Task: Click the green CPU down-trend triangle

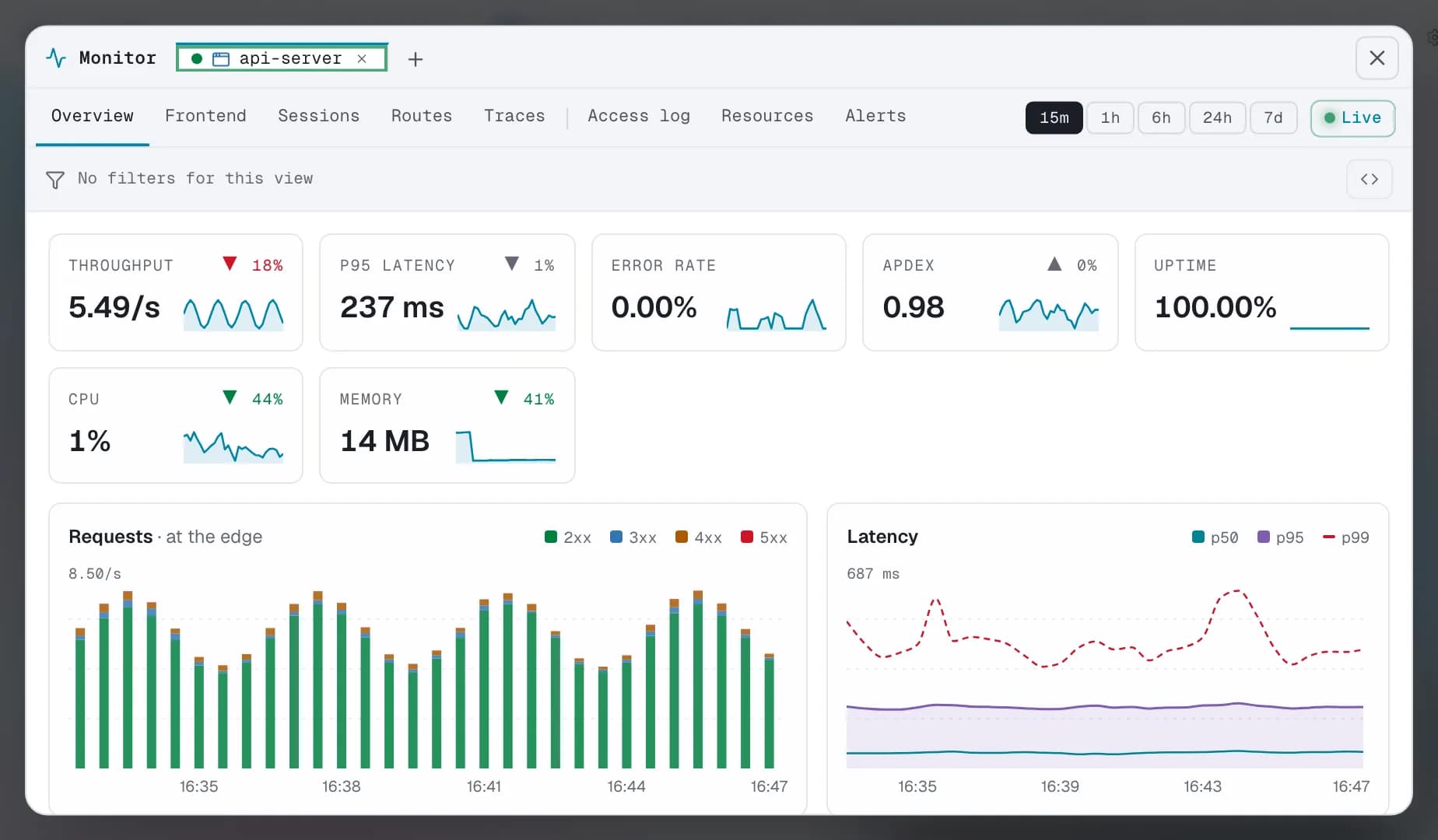Action: pyautogui.click(x=230, y=397)
